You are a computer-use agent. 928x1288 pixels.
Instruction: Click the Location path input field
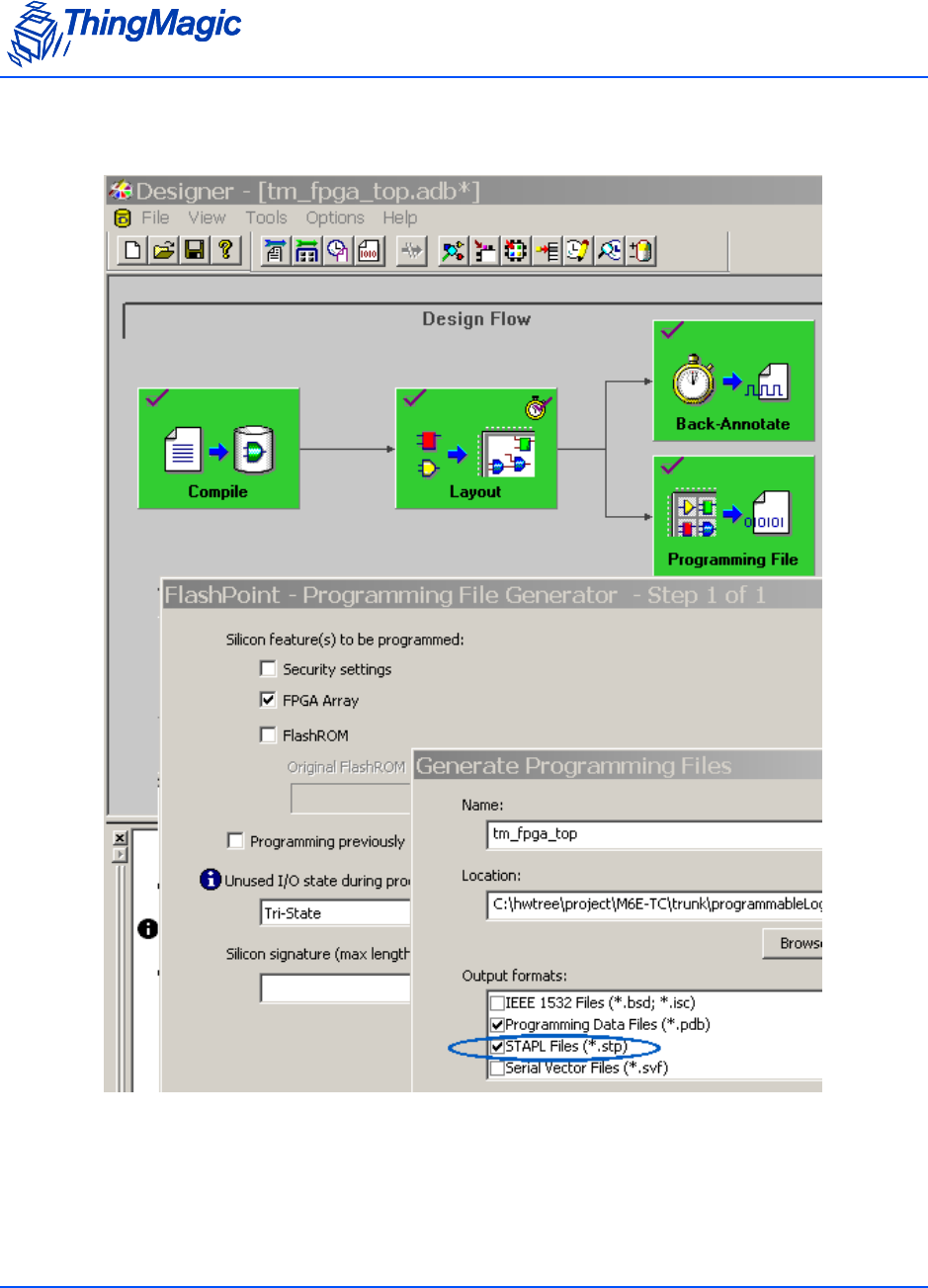[x=654, y=904]
